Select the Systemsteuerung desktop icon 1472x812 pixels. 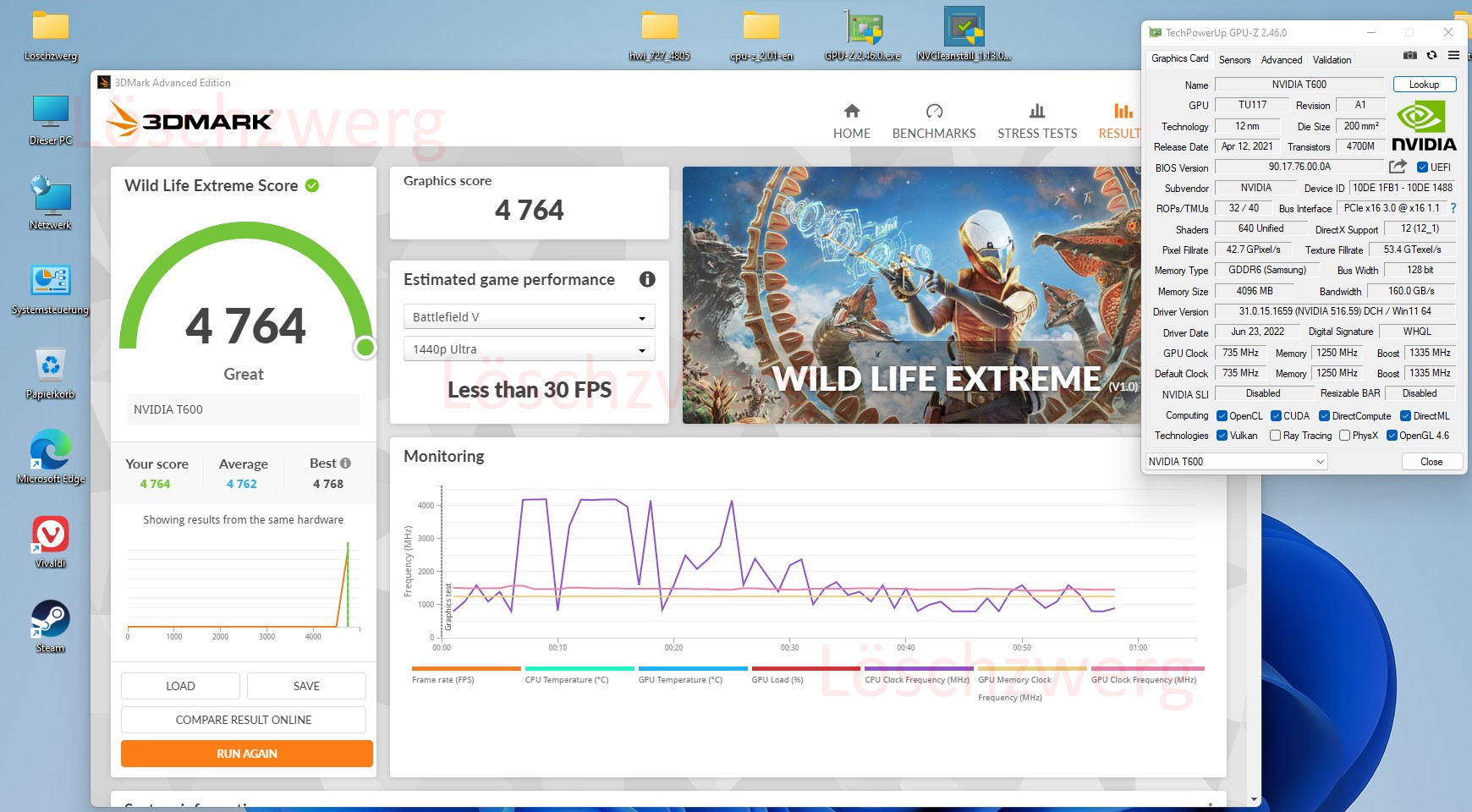click(x=51, y=289)
